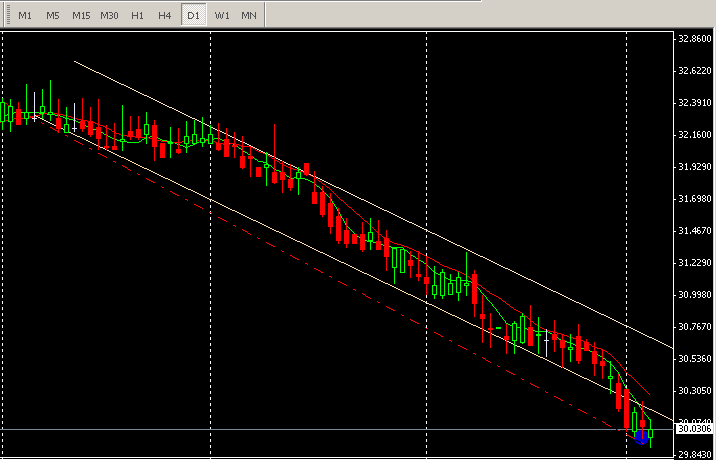Select the M30 timeframe button
The height and width of the screenshot is (460, 716).
point(109,16)
